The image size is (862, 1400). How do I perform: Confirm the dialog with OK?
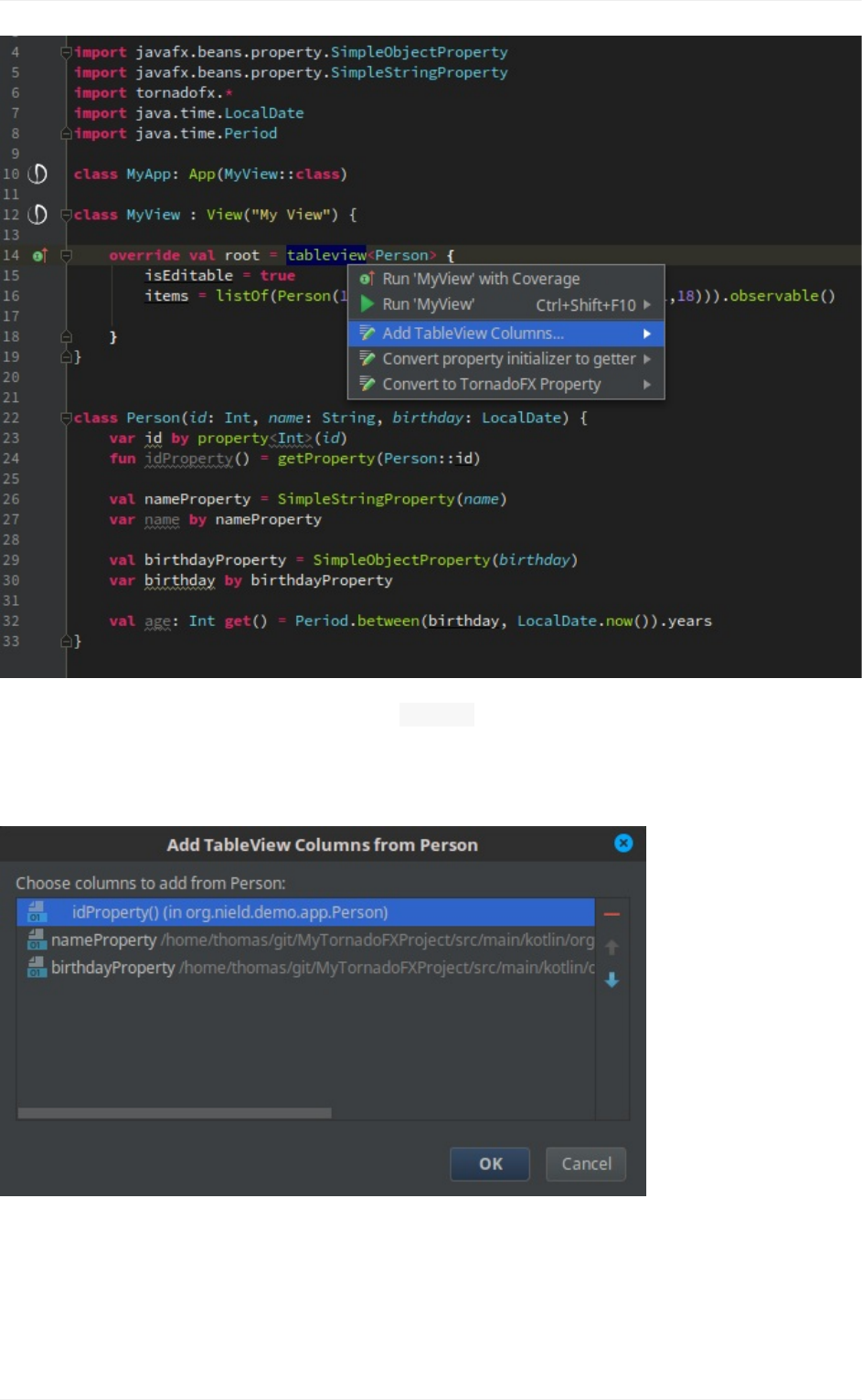coord(490,1164)
